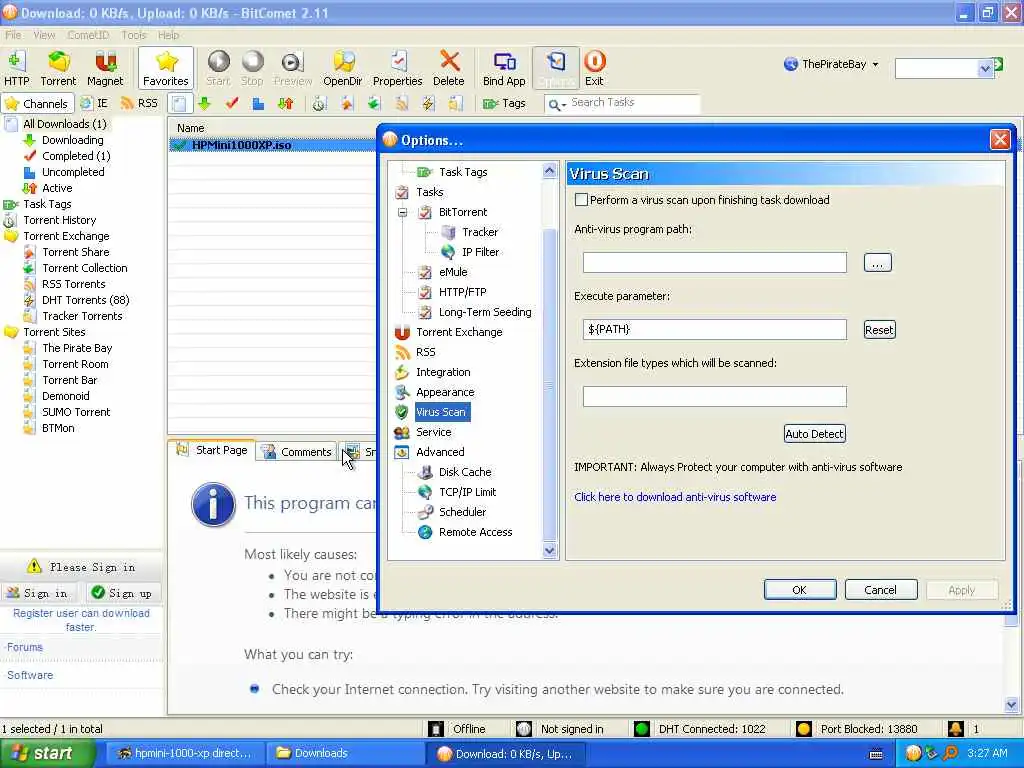Open the Tools menu
1024x768 pixels.
133,35
